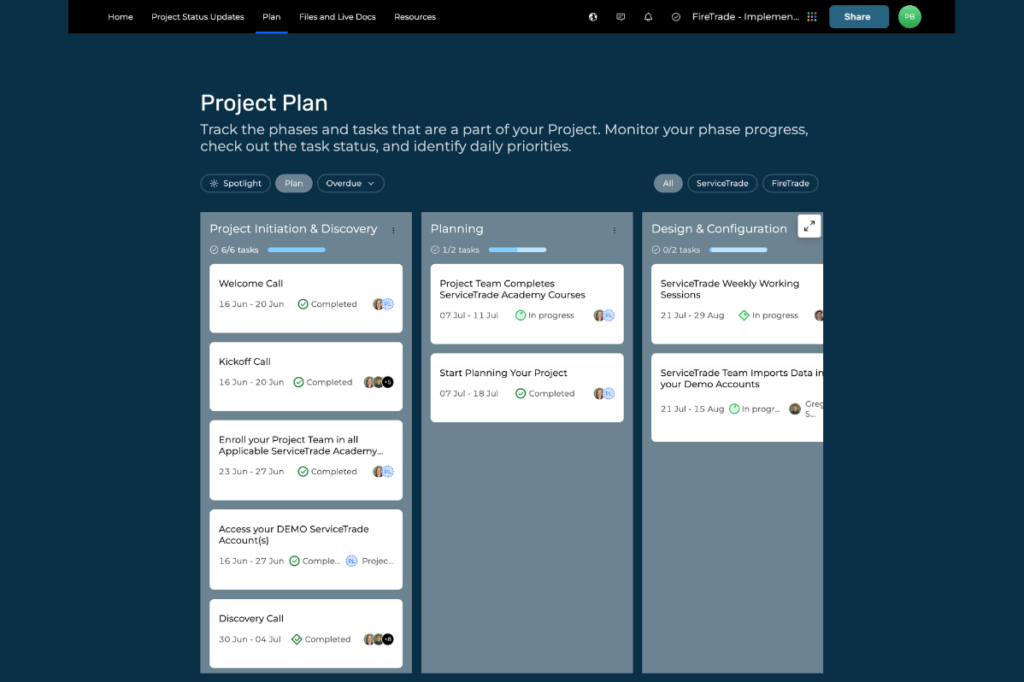Open the notifications bell icon
The image size is (1024, 682).
pos(647,16)
